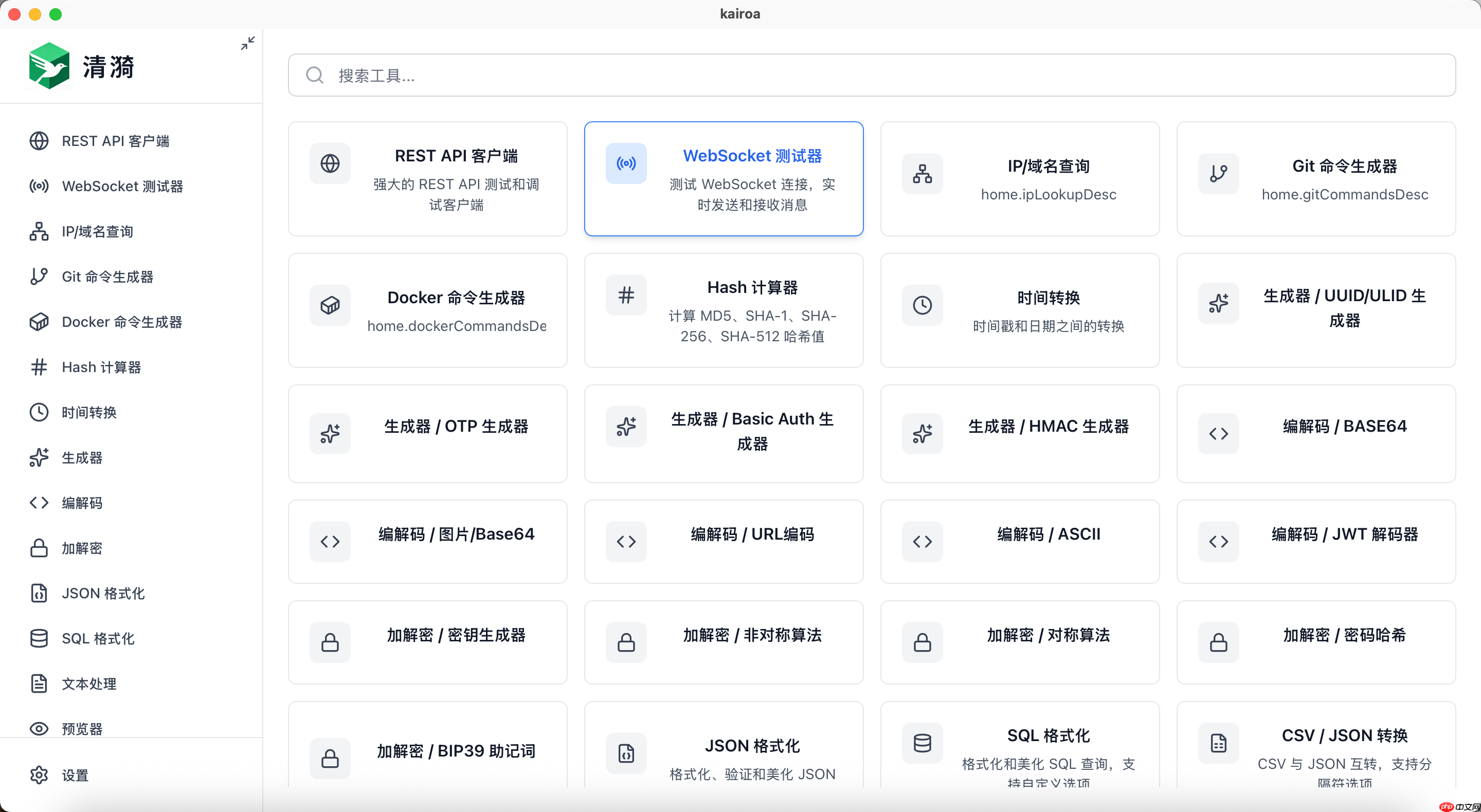This screenshot has width=1481, height=812.
Task: Open the 预览器 eye icon in sidebar
Action: 39,728
